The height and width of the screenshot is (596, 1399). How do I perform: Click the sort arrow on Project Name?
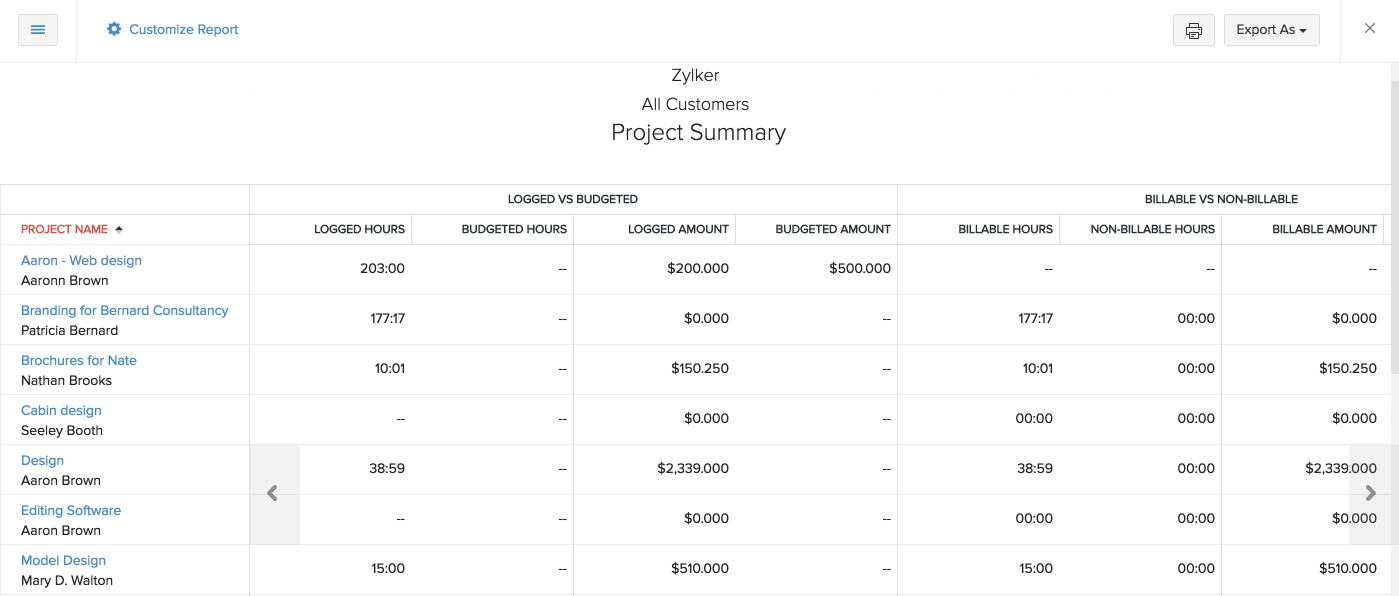click(118, 228)
